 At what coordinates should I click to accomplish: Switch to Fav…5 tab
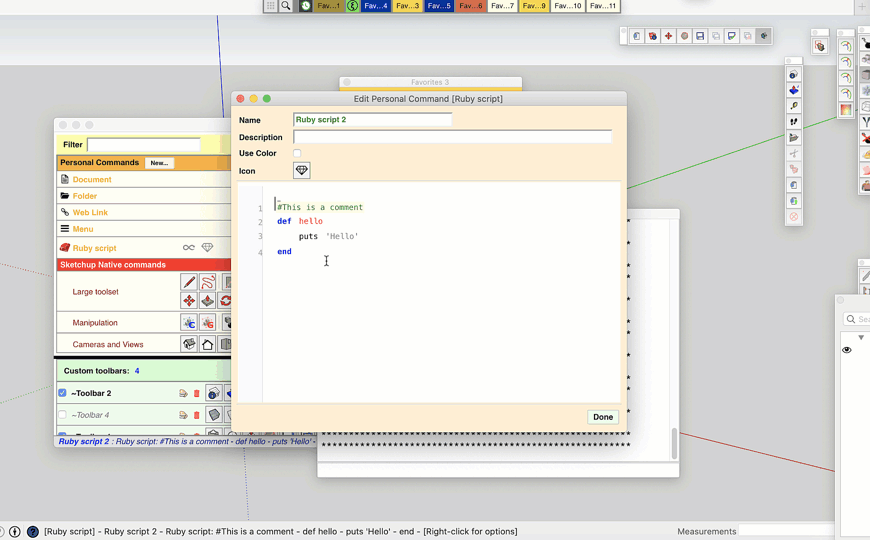439,6
